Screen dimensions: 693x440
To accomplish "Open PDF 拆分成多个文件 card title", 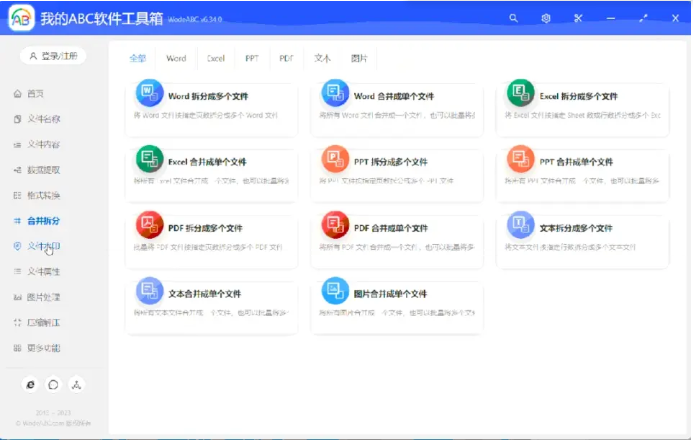I will point(206,228).
